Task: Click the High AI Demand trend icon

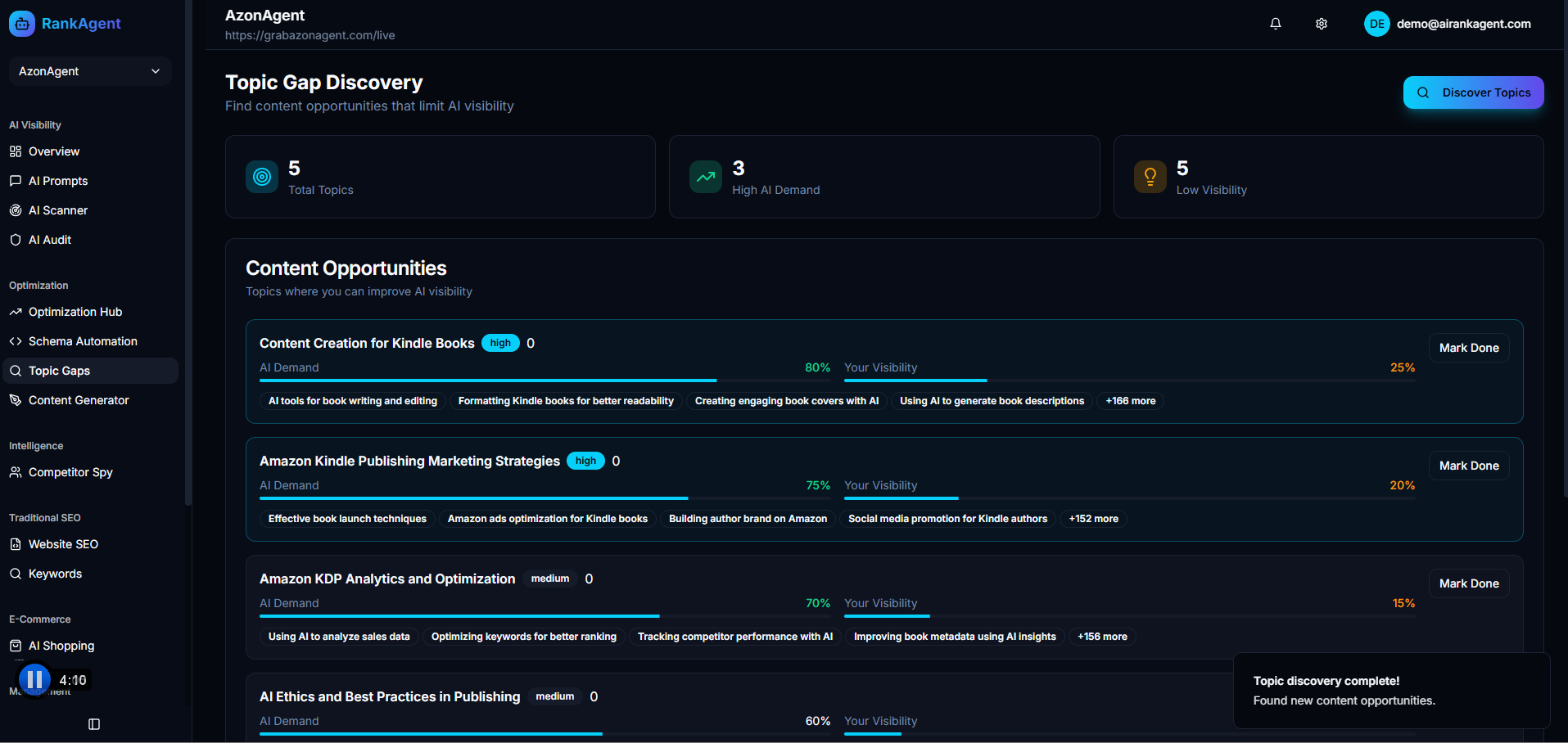Action: 705,177
